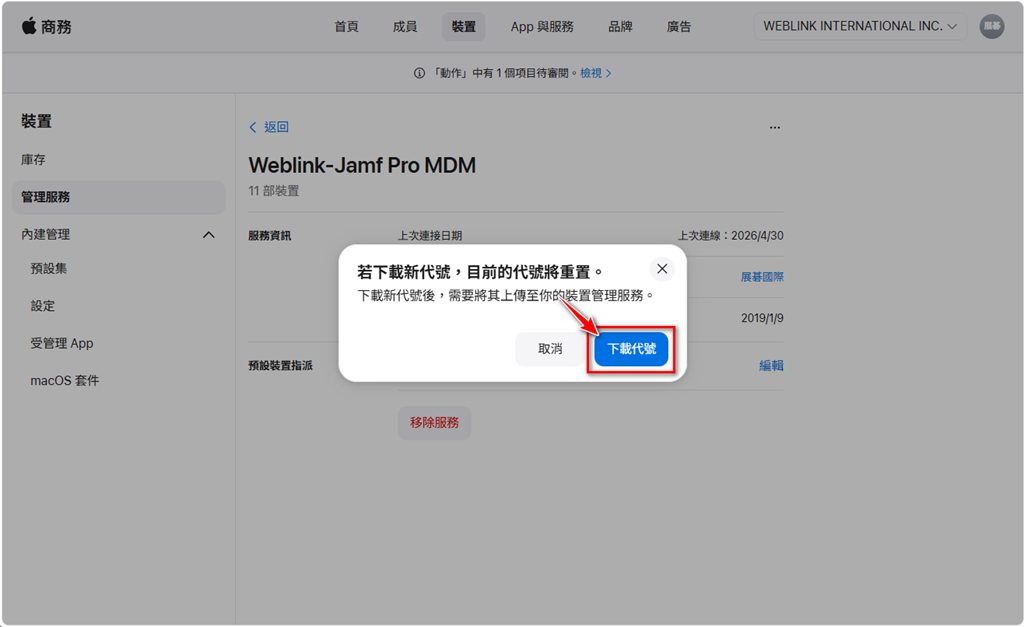
Task: Select 庫存 in the sidebar
Action: pyautogui.click(x=34, y=160)
